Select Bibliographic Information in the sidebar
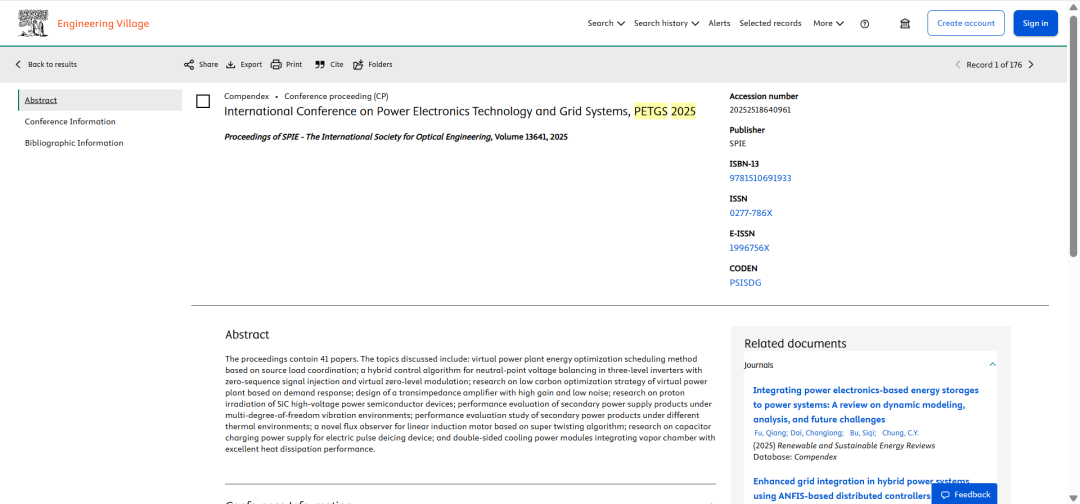The height and width of the screenshot is (504, 1080). coord(74,143)
